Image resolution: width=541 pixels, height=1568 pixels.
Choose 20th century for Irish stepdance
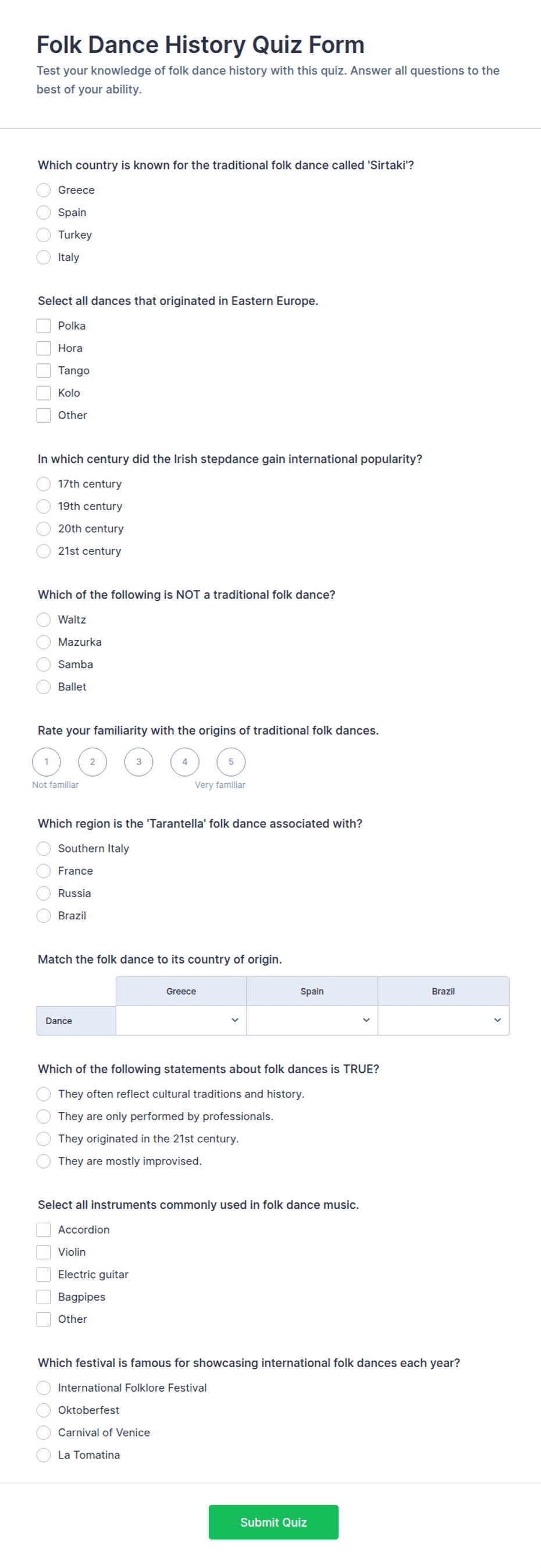[44, 528]
